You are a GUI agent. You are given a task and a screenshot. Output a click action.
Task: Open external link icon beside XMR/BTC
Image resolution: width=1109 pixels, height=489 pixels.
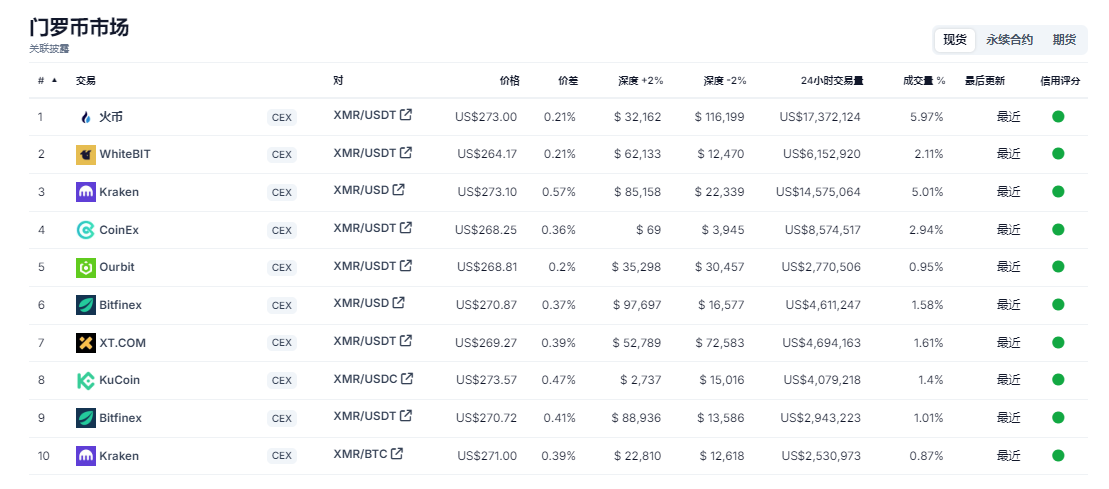coord(397,454)
